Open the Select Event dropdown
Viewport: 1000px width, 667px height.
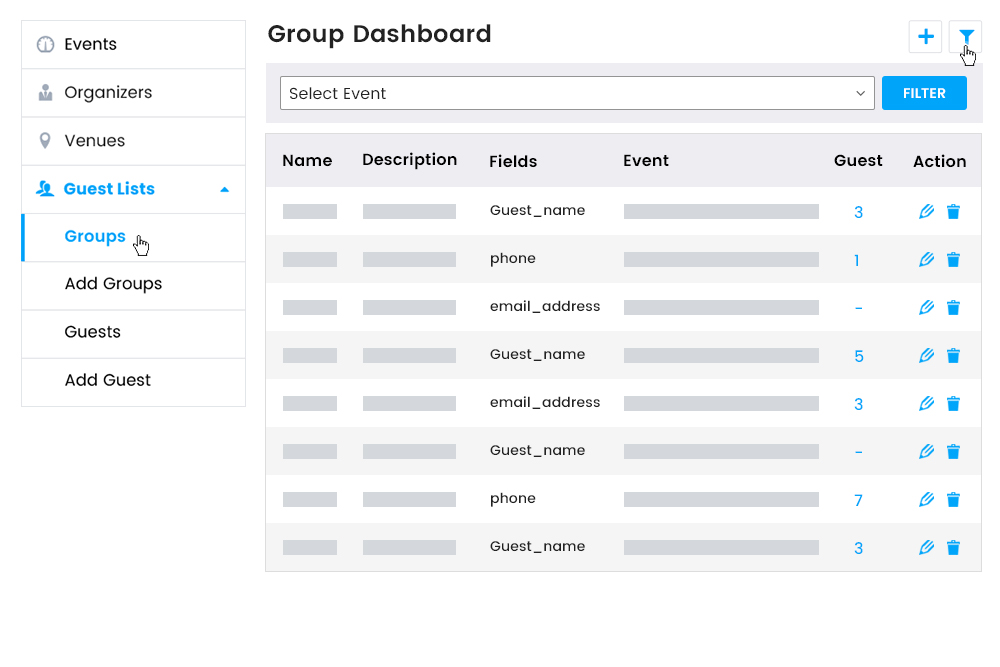pyautogui.click(x=577, y=93)
